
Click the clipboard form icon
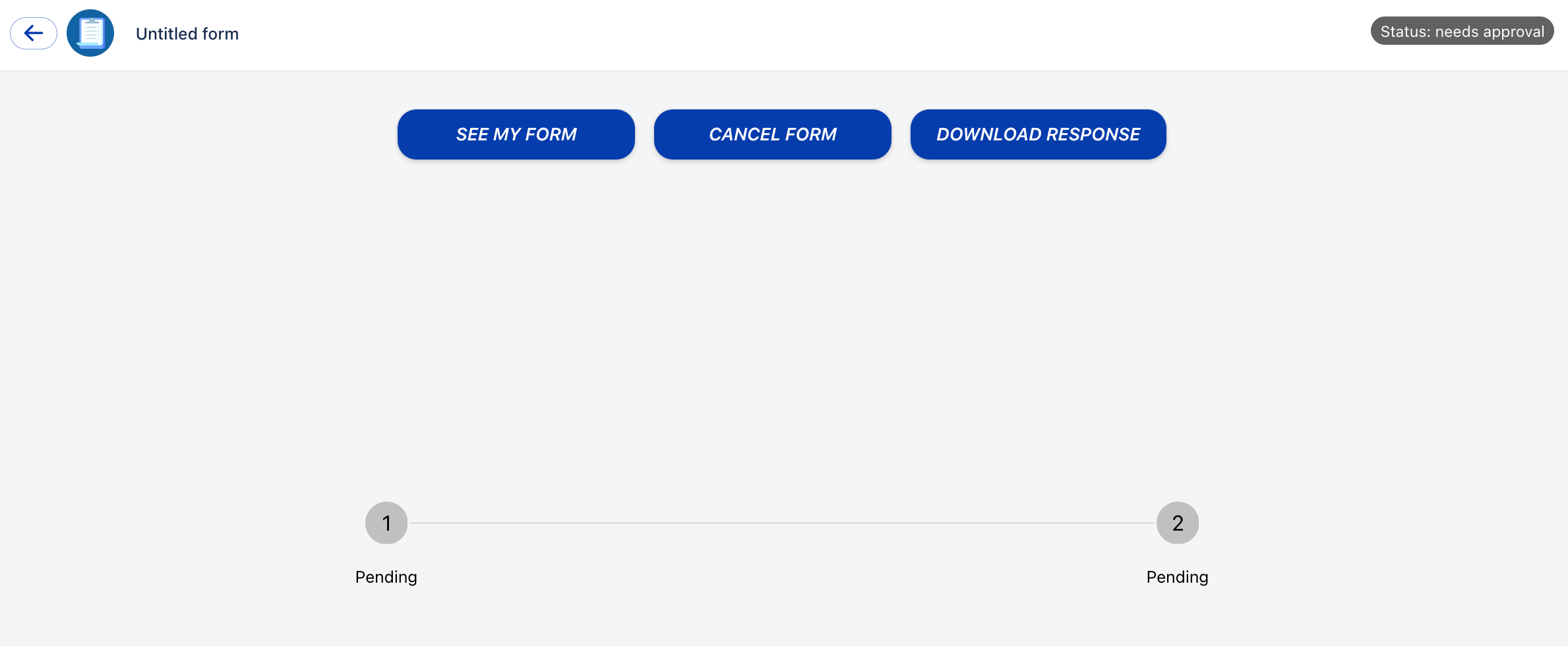(90, 33)
